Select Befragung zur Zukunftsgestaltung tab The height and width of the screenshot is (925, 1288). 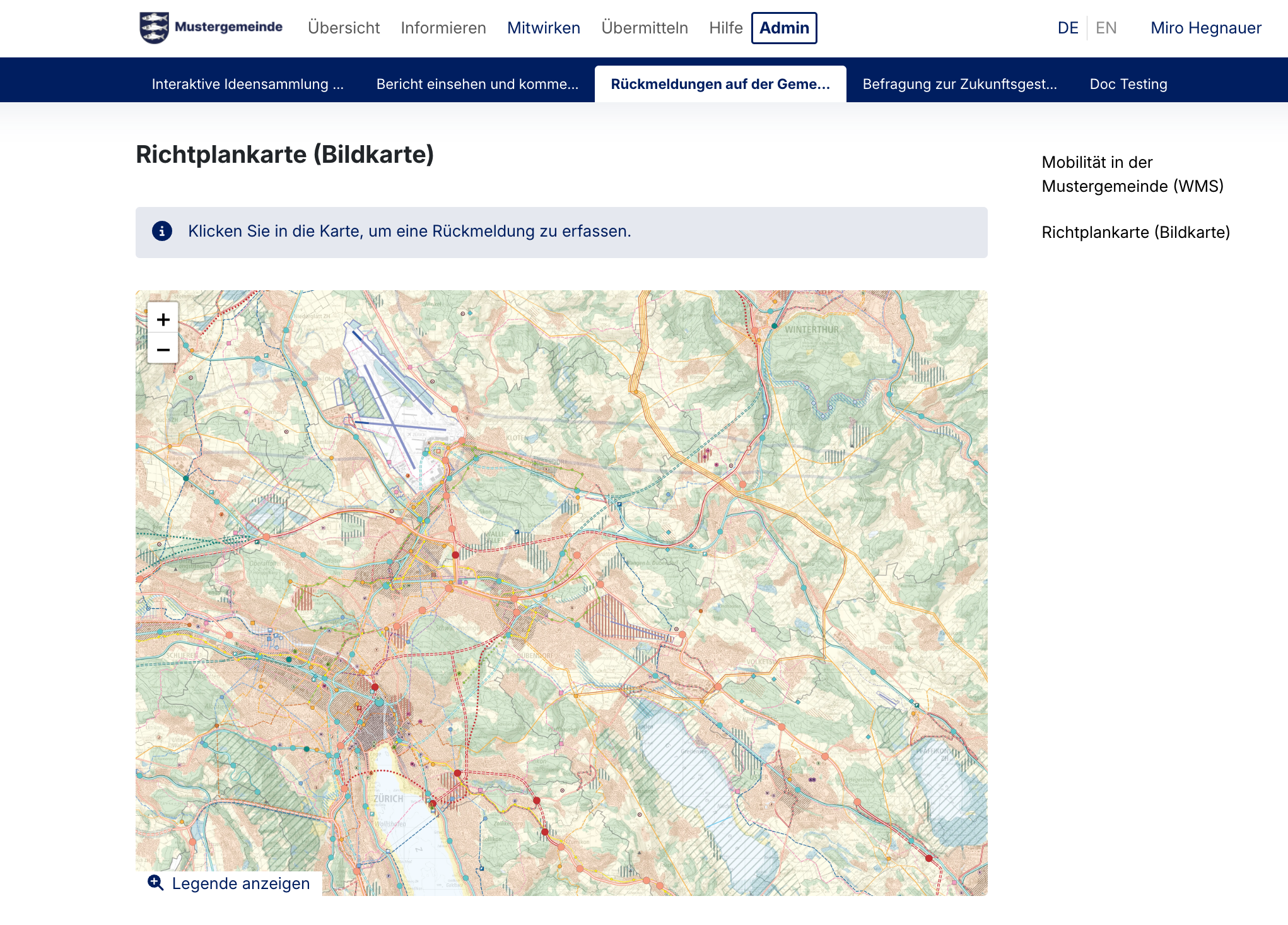[959, 84]
